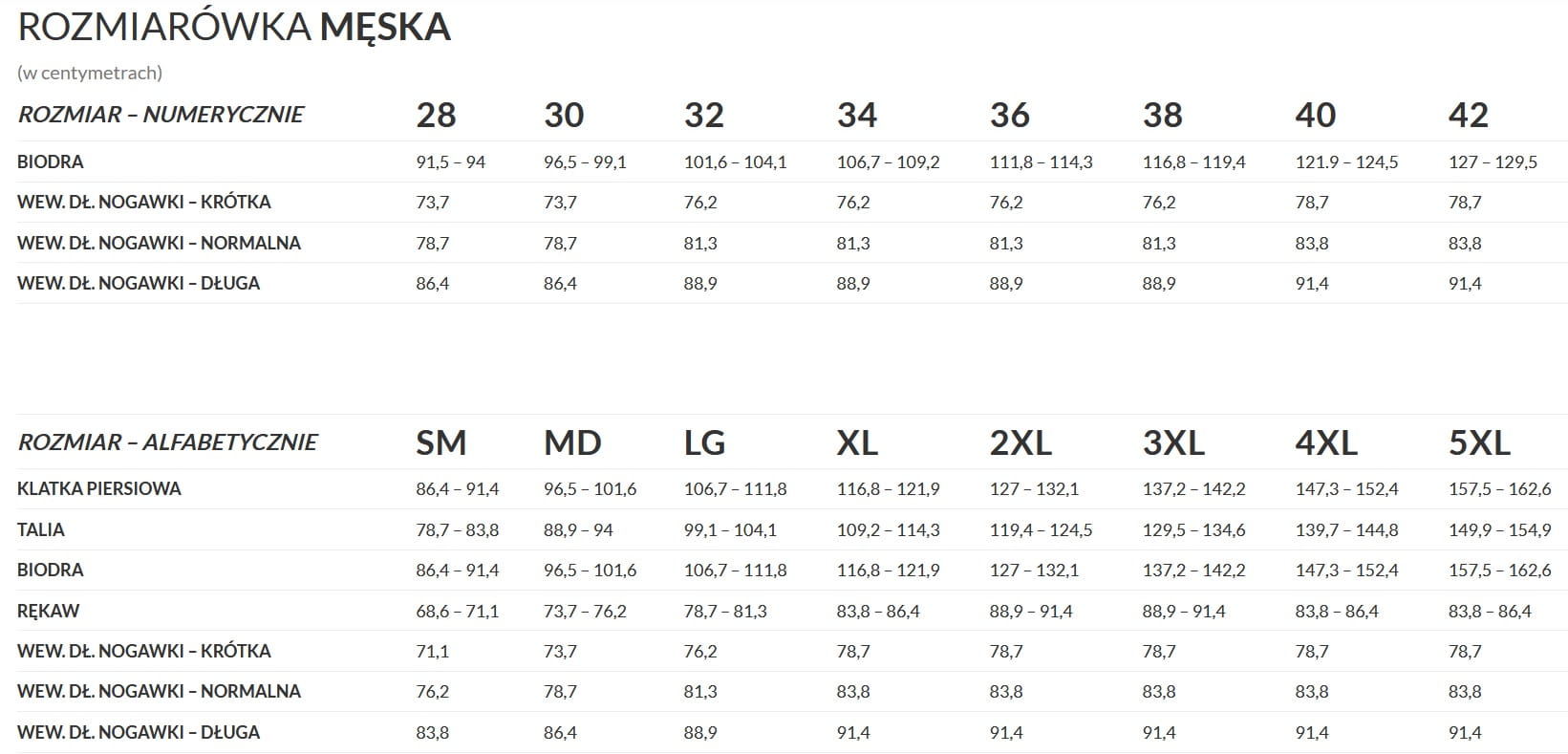Click the hip value 127 – 129,5
The height and width of the screenshot is (754, 1568).
tap(1493, 162)
